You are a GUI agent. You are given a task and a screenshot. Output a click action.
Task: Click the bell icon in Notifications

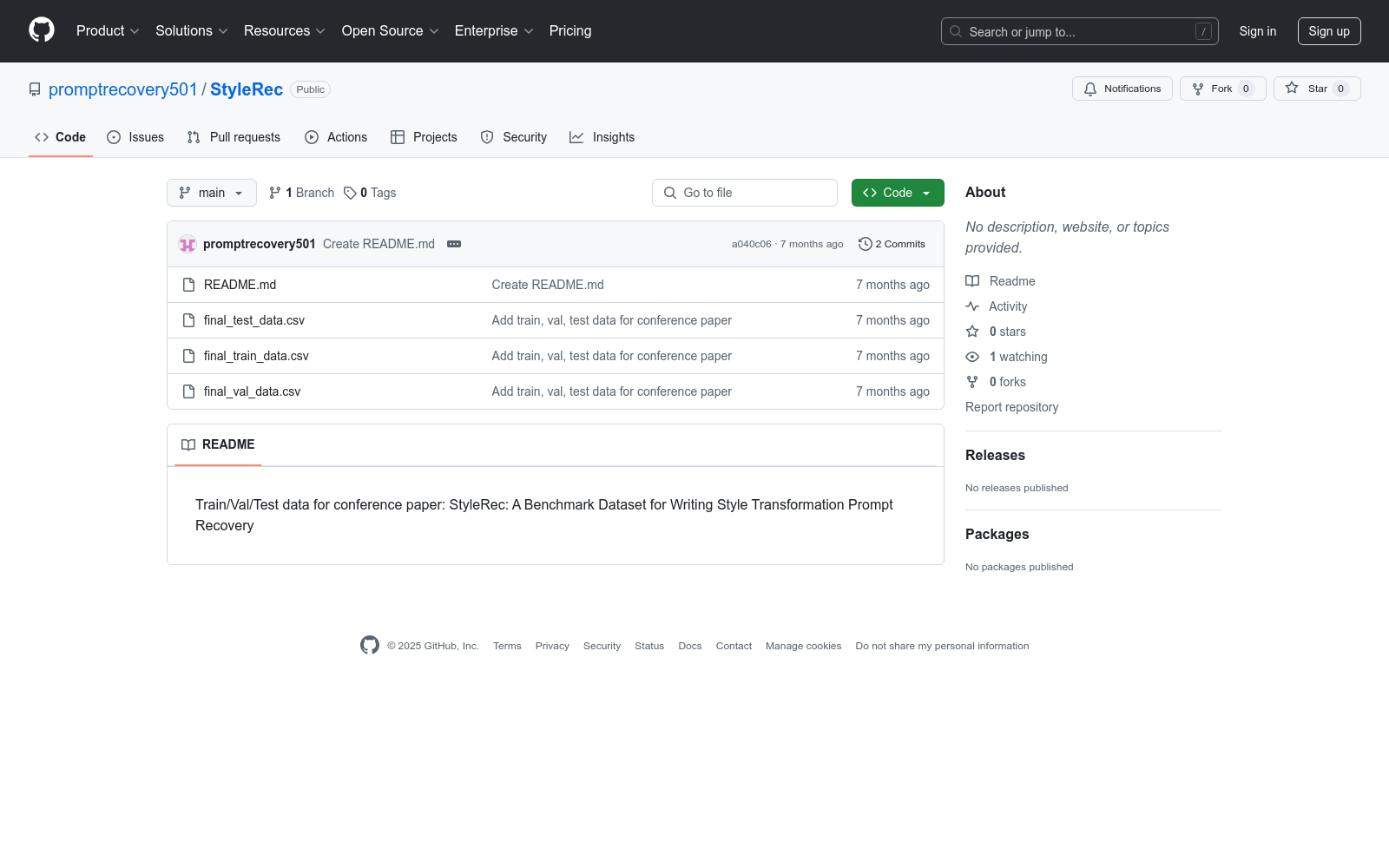pyautogui.click(x=1090, y=89)
